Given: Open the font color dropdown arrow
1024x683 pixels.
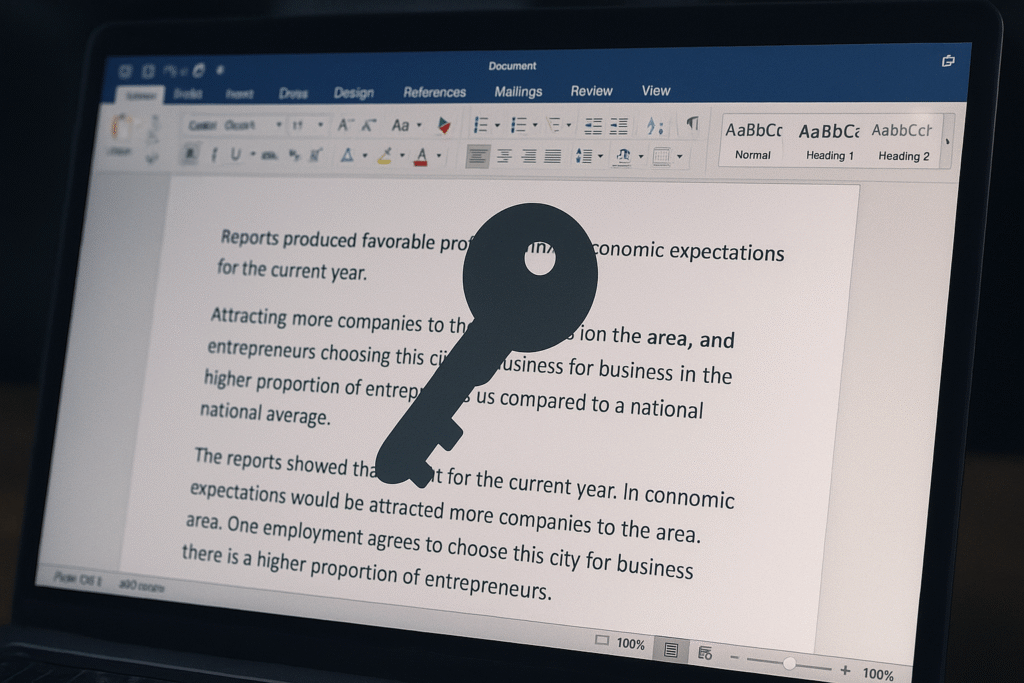Looking at the screenshot, I should pyautogui.click(x=439, y=156).
